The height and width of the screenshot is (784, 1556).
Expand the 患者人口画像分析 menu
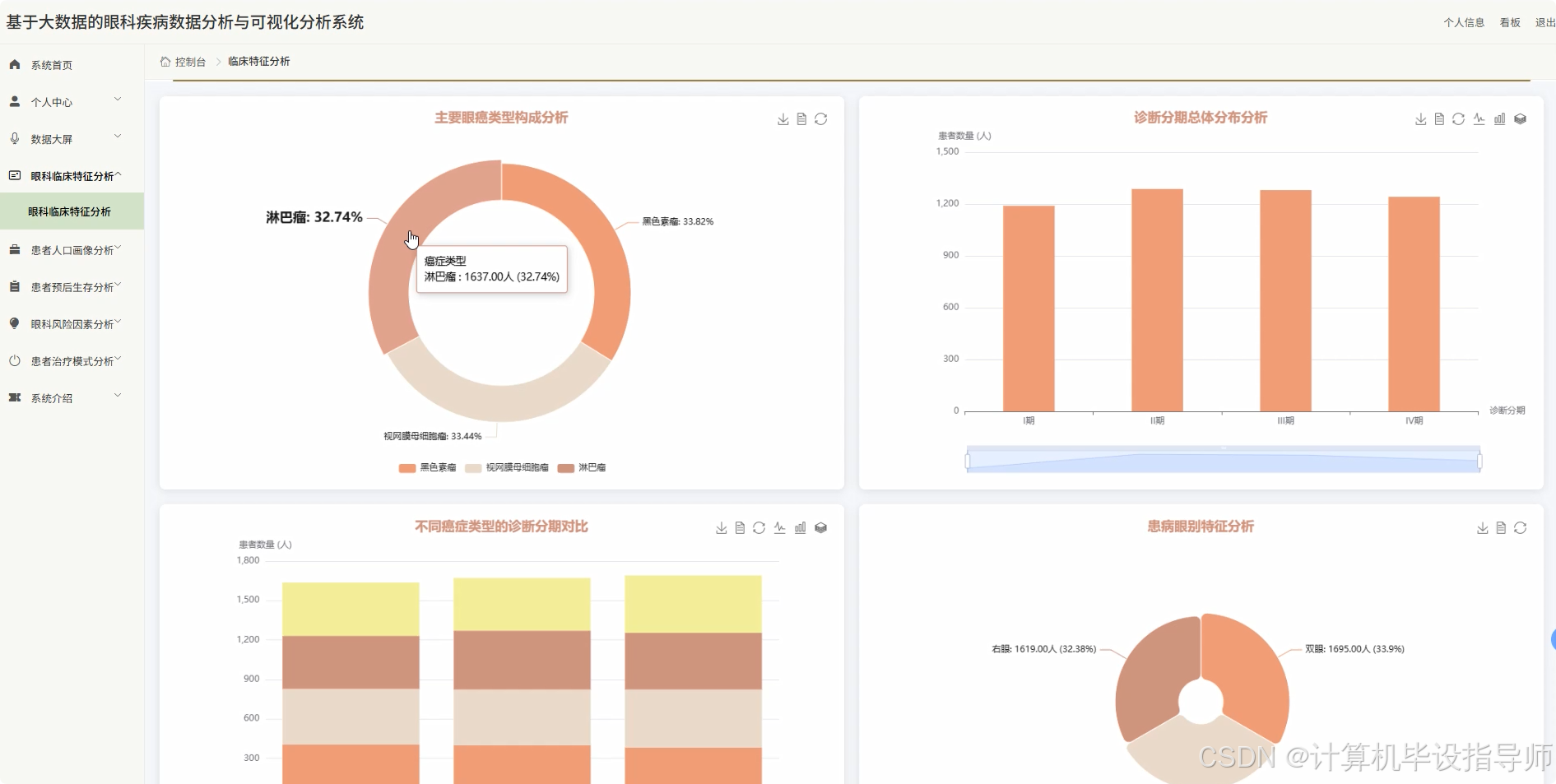pos(72,250)
